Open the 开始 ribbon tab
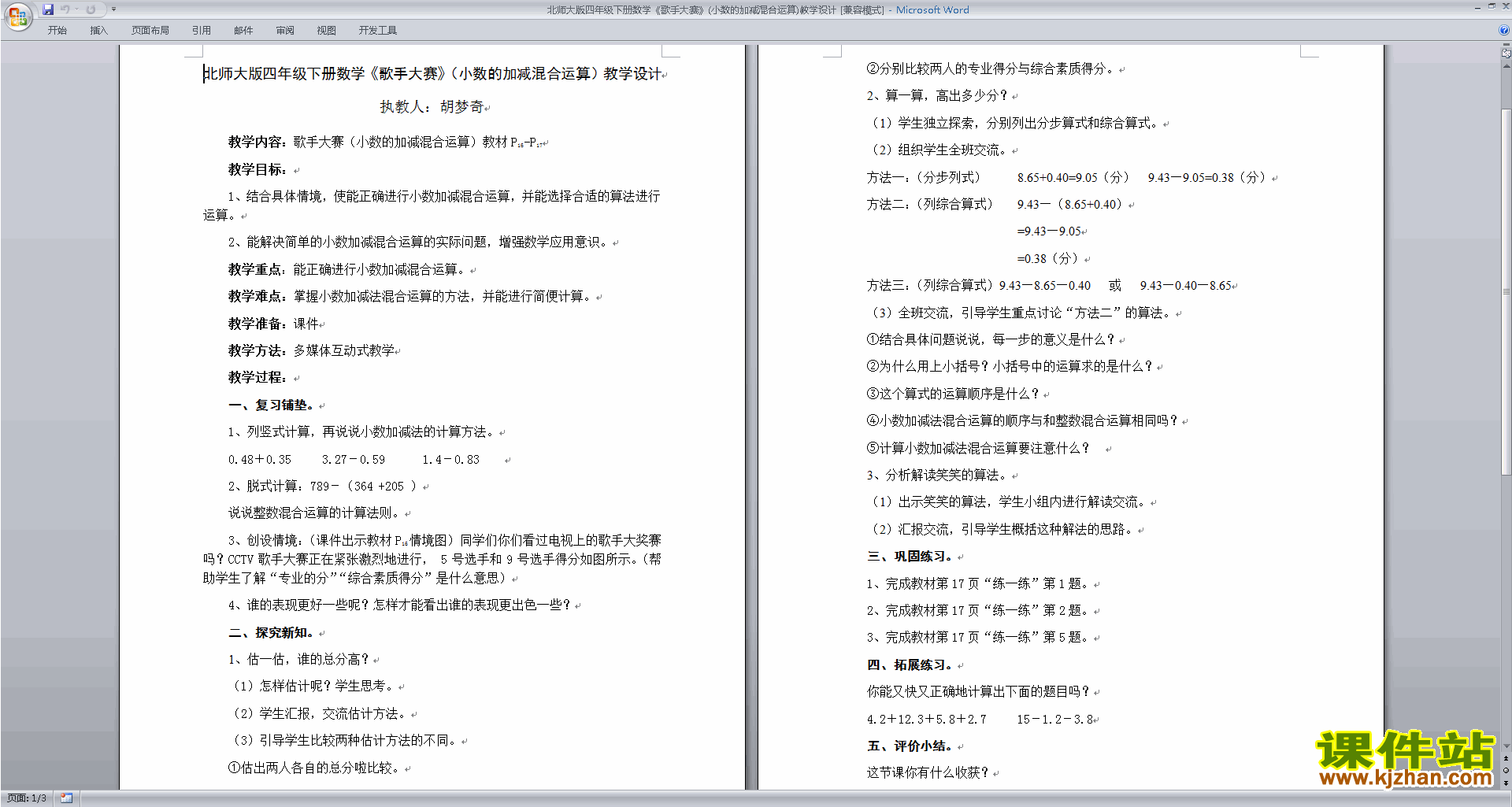Image resolution: width=1512 pixels, height=807 pixels. (57, 30)
